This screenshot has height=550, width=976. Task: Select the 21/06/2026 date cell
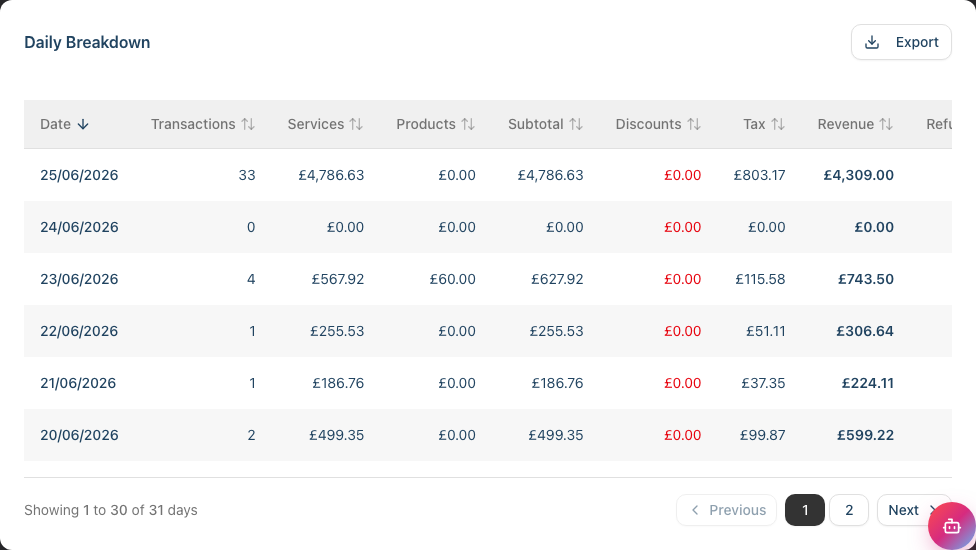78,383
